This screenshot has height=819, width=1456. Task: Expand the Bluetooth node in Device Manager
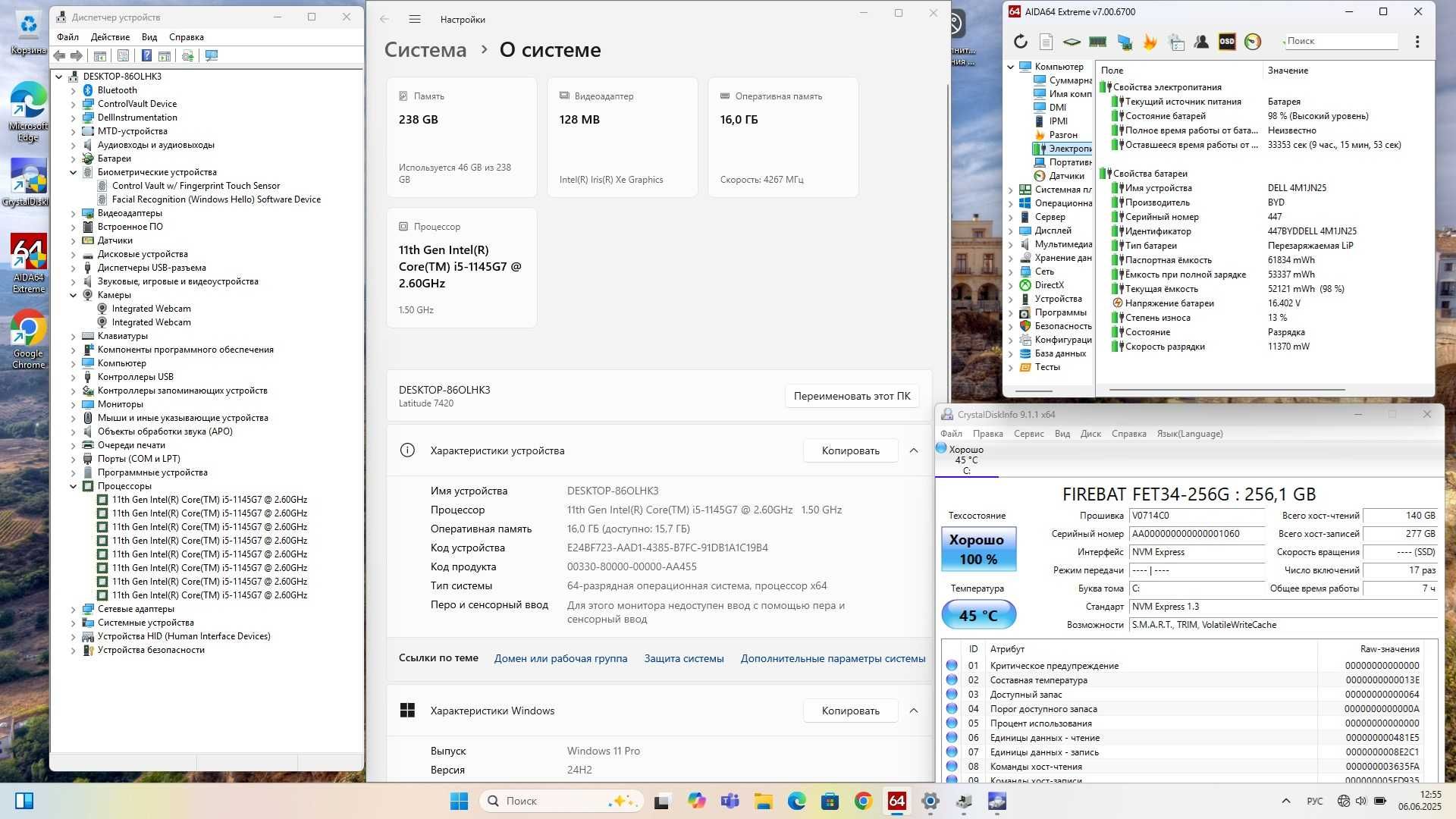point(74,90)
